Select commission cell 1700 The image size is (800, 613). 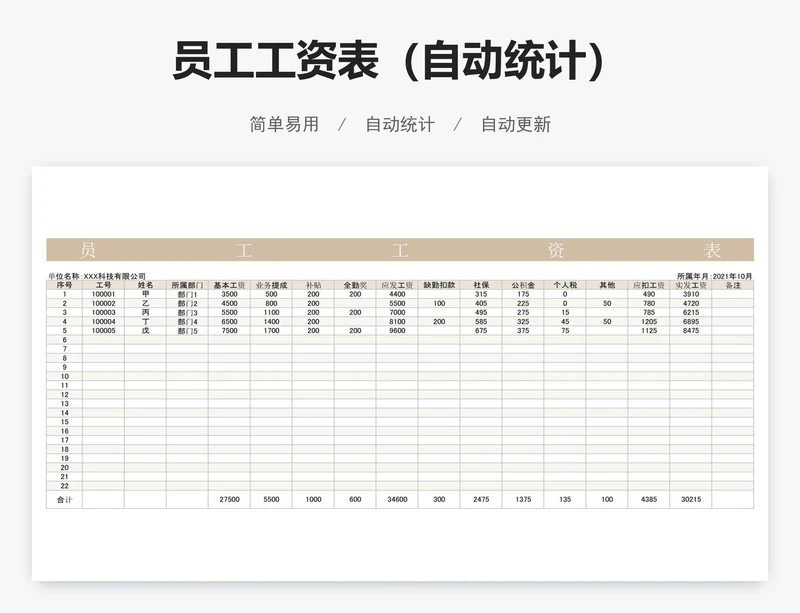tap(271, 331)
